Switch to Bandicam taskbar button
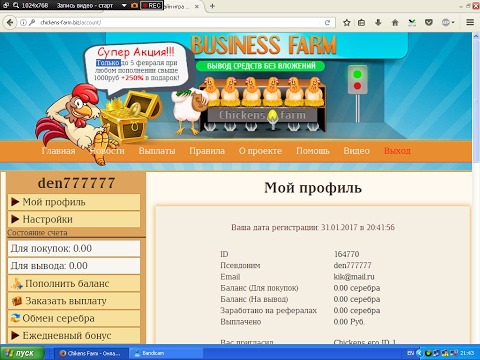Screen dimensions: 480x360 (x=165, y=353)
